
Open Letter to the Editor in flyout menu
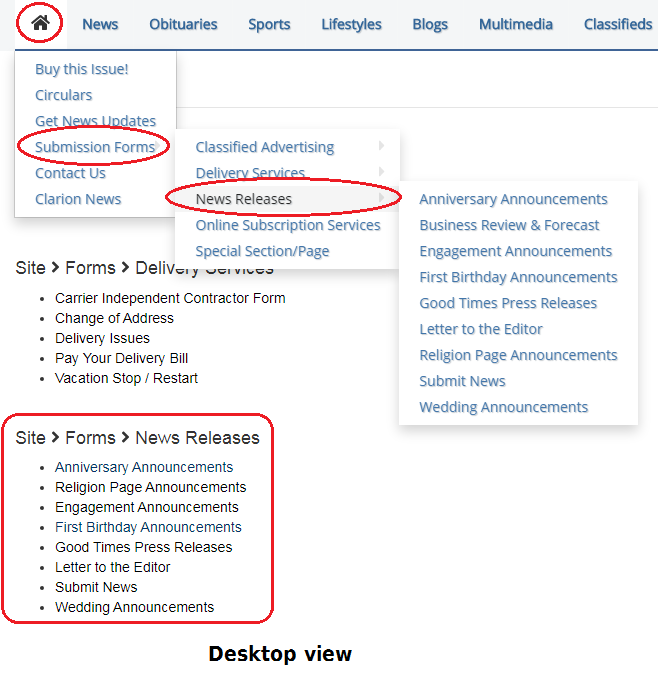click(x=481, y=329)
